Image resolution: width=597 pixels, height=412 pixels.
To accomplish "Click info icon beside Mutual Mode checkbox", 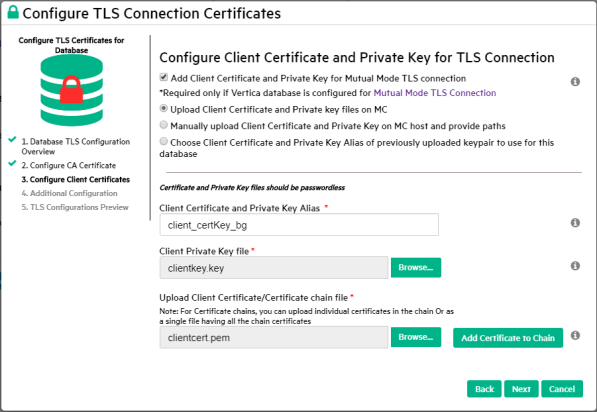I will (x=575, y=81).
